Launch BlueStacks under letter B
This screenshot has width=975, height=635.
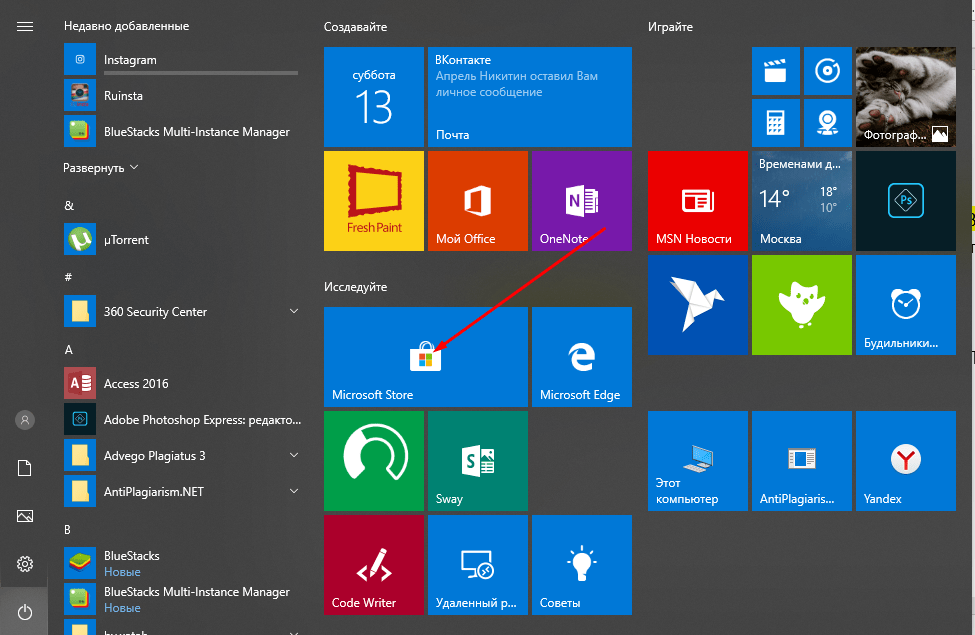(182, 563)
